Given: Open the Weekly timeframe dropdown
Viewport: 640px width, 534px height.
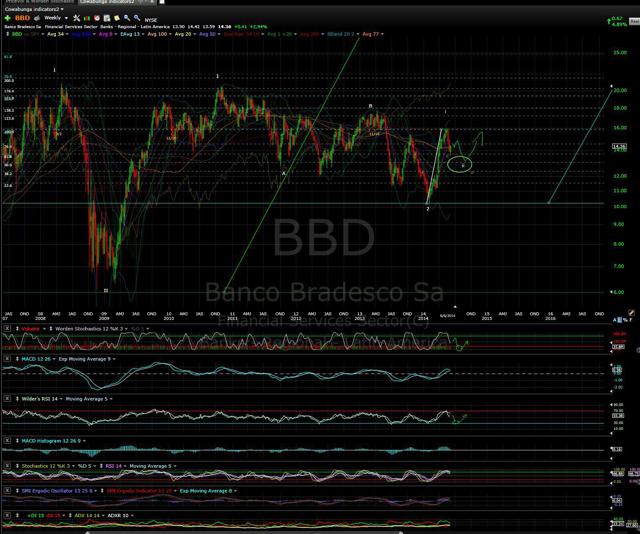Looking at the screenshot, I should tap(55, 18).
